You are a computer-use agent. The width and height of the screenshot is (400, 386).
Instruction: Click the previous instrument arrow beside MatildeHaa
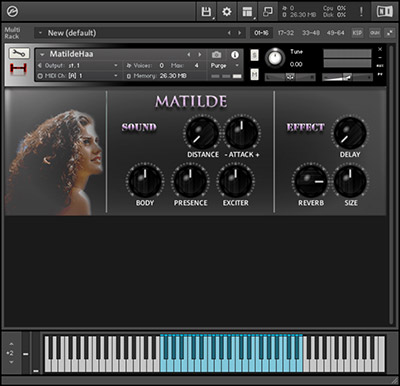click(x=189, y=54)
